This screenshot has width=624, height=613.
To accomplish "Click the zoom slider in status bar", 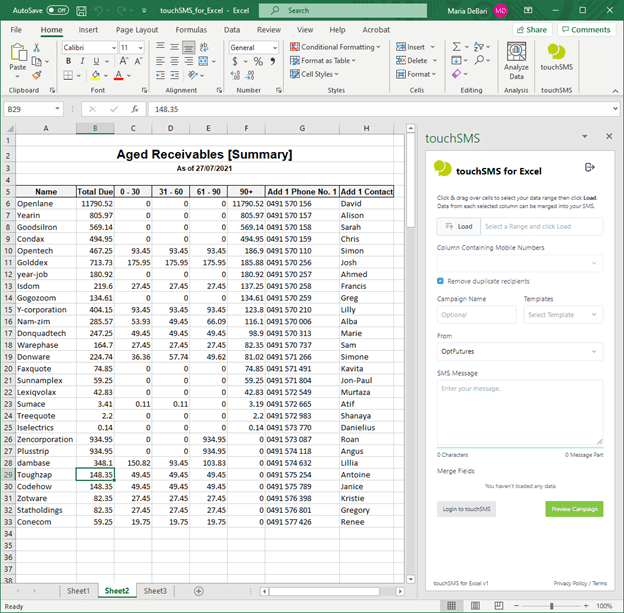I will [x=554, y=606].
